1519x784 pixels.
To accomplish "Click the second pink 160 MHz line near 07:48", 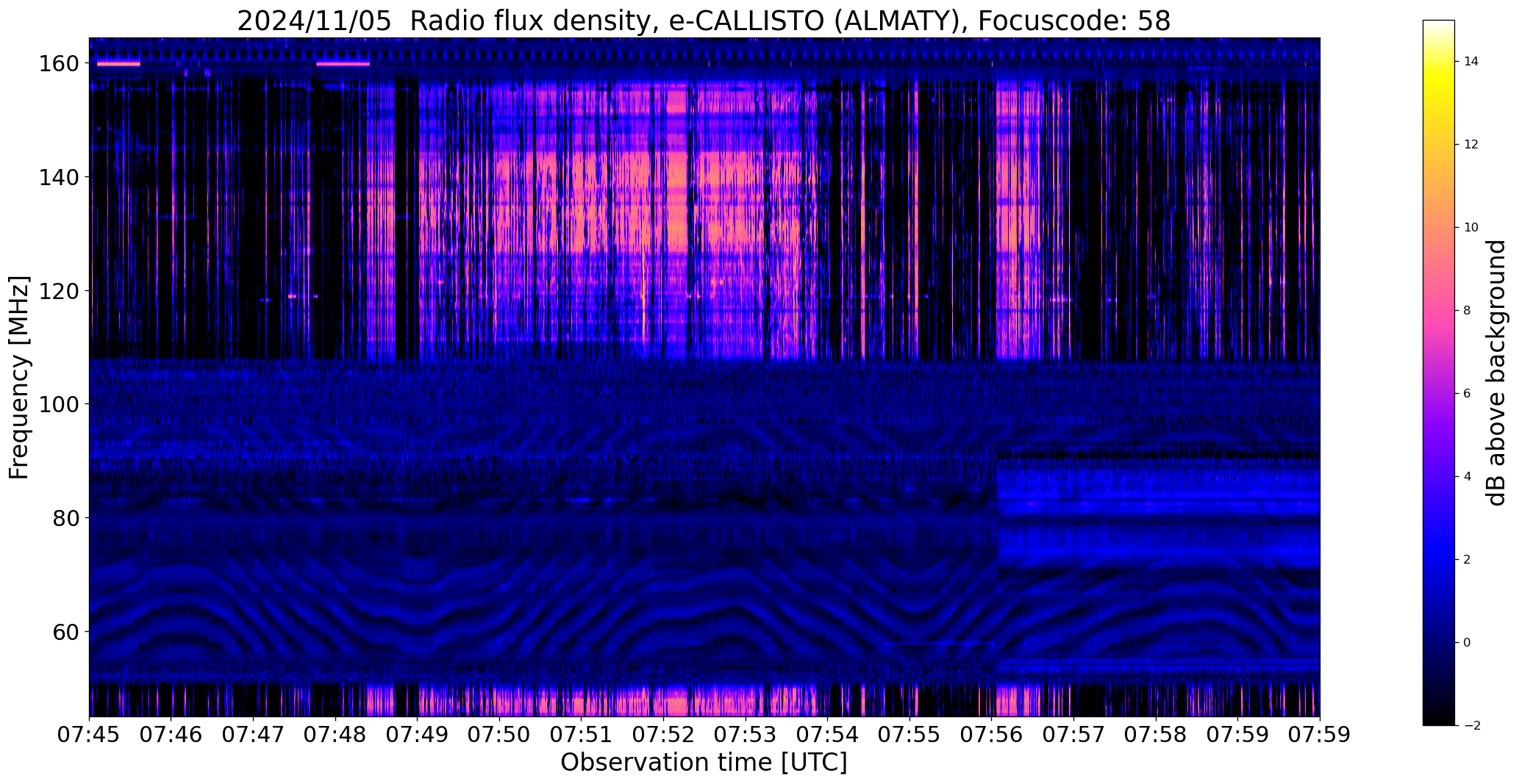I will pos(343,64).
